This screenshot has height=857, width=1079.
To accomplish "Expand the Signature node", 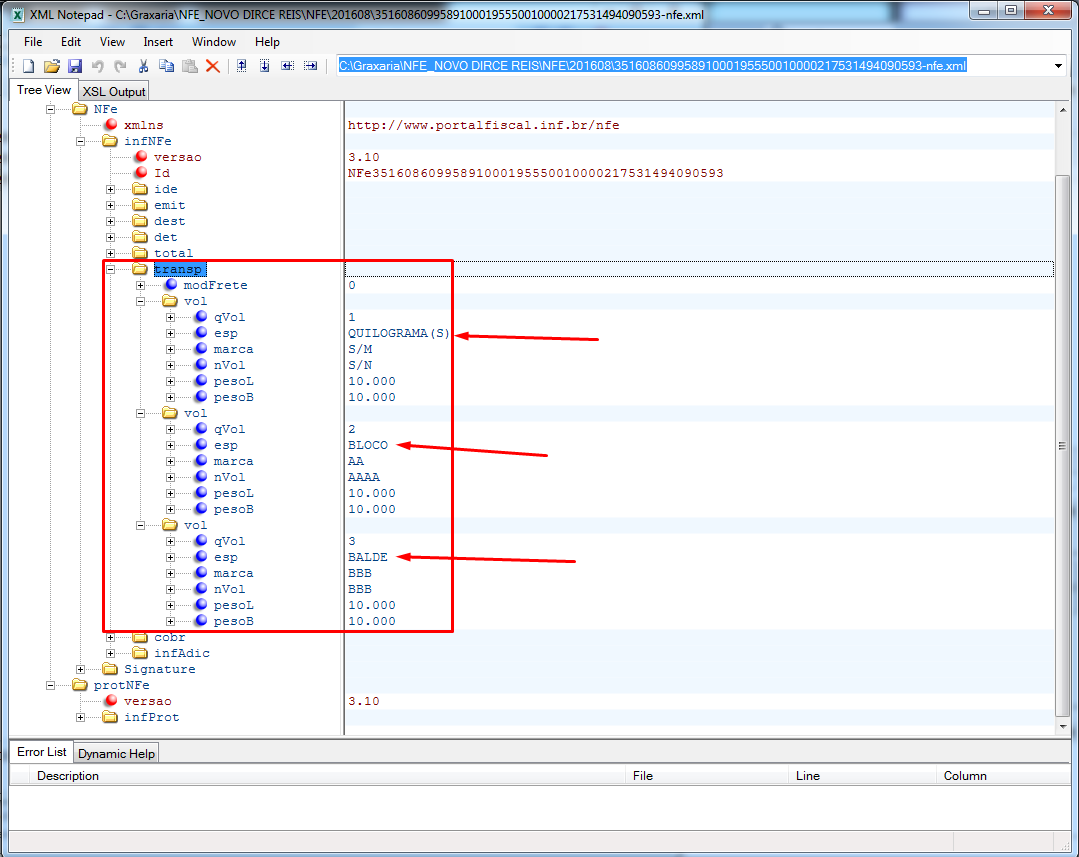I will pyautogui.click(x=81, y=669).
